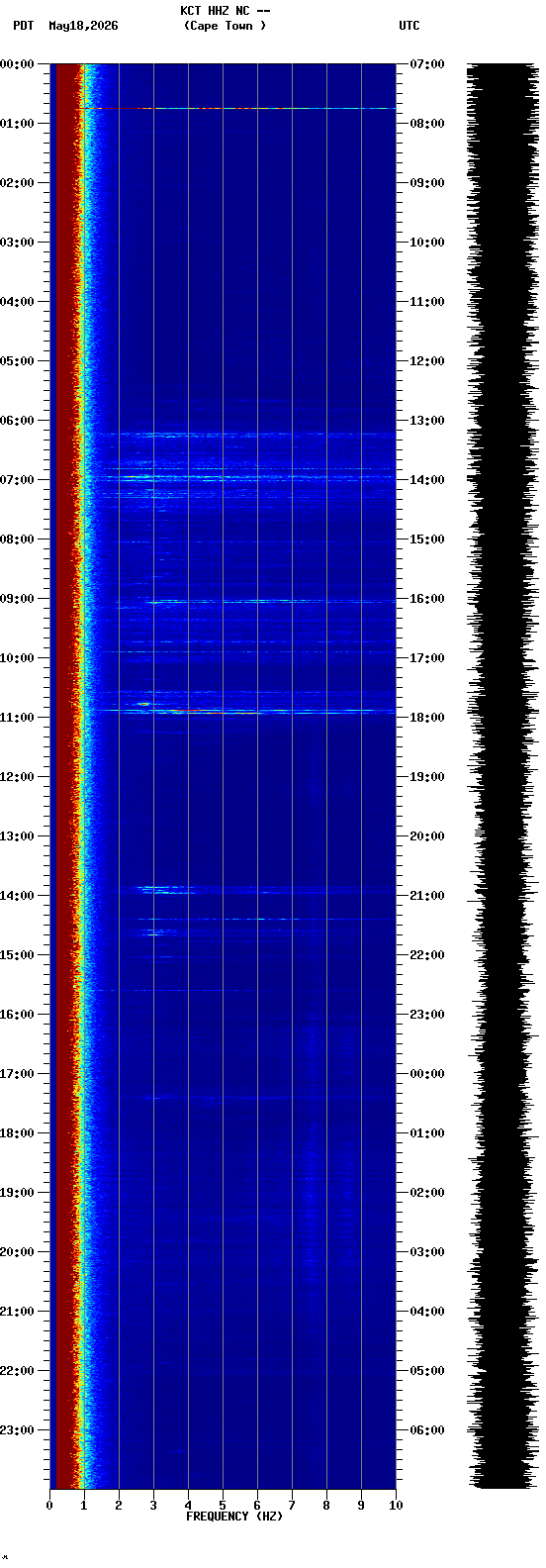546x1568 pixels.
Task: Click the 13:00 label on the UTC axis
Action: click(427, 421)
